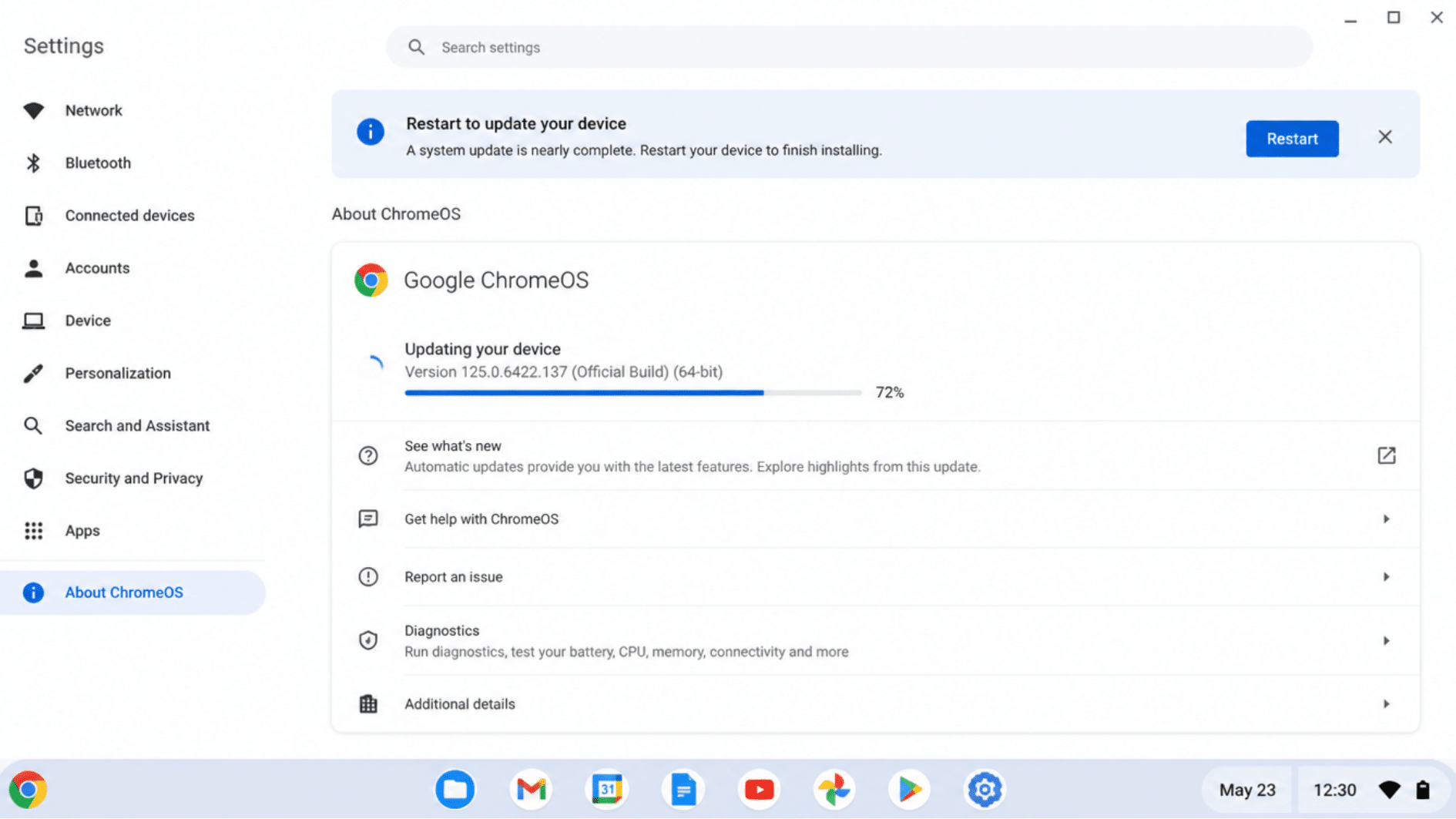Click the May 23 date in tray
1456x819 pixels.
pyautogui.click(x=1247, y=790)
